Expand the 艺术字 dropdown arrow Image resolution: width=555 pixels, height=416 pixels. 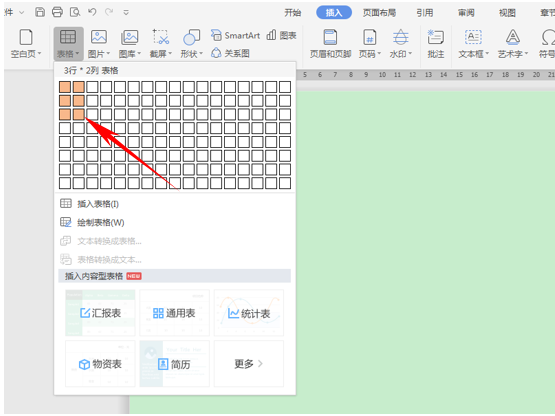coord(526,54)
